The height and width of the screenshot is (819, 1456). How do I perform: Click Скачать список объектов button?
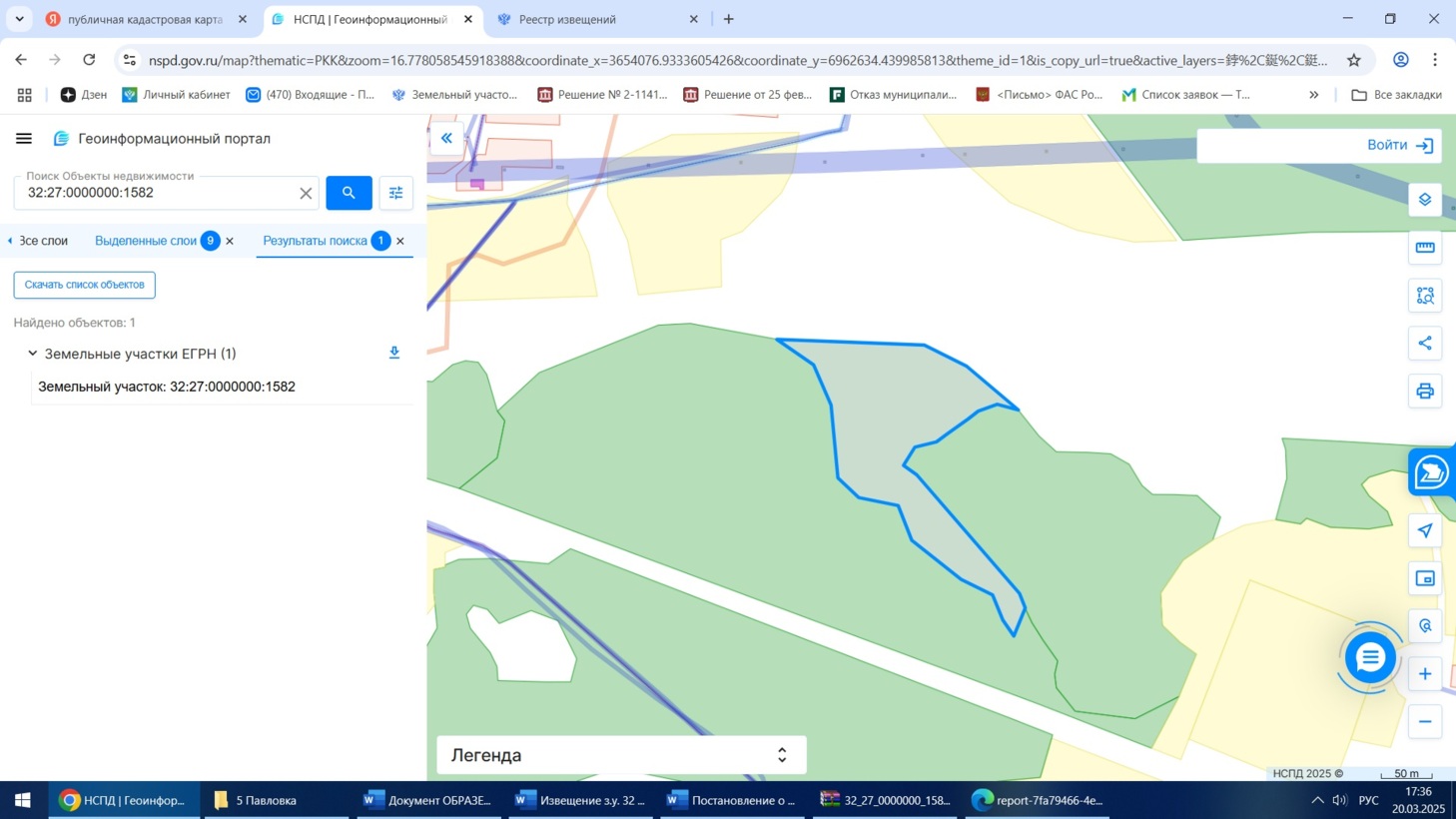tap(84, 285)
